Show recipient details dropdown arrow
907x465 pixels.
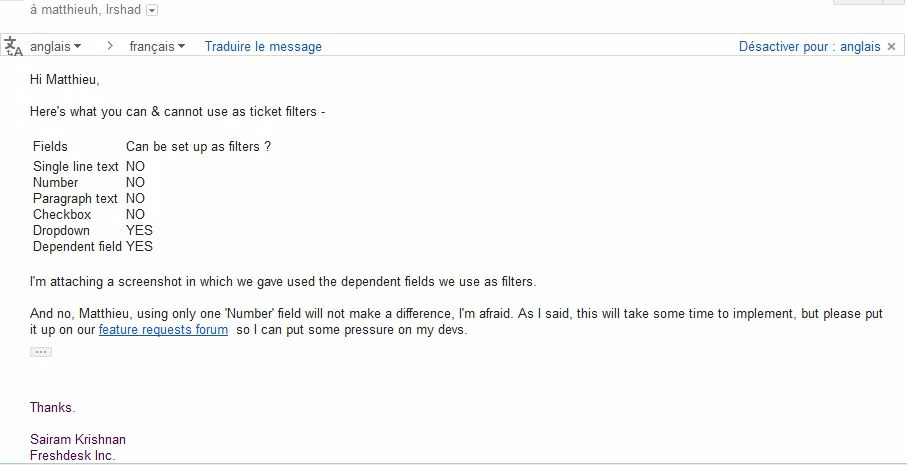152,10
